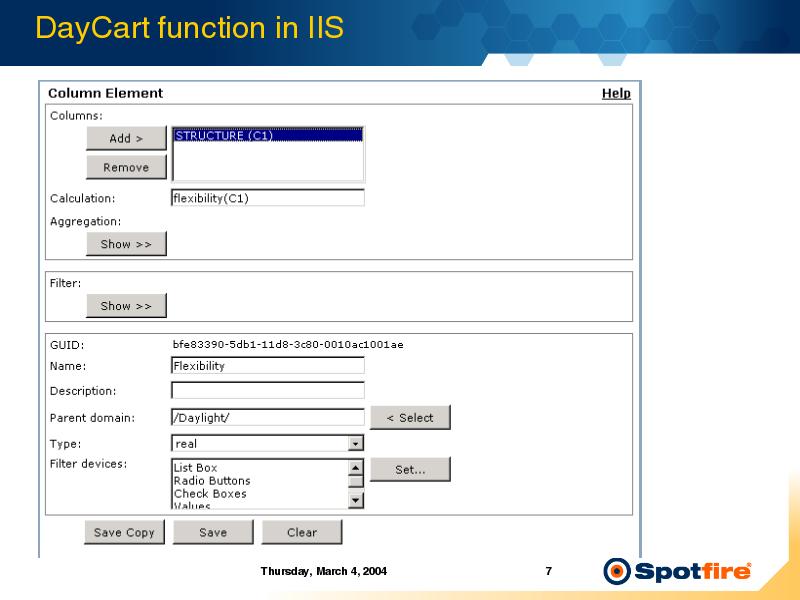800x600 pixels.
Task: Click the Set... button for filter devices
Action: pyautogui.click(x=410, y=469)
